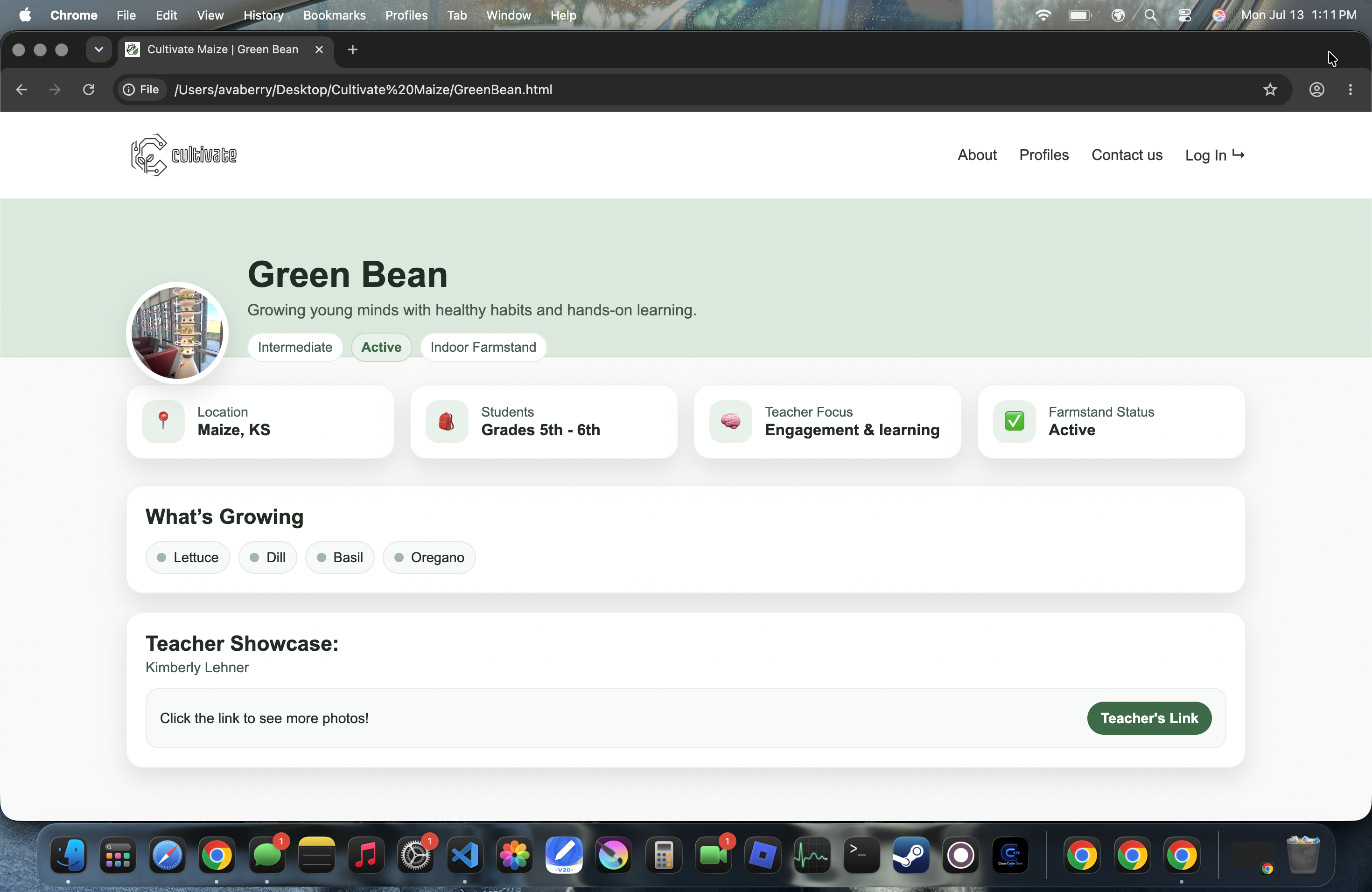Screen dimensions: 1372x892
Task: Click the brain Teacher Focus icon
Action: (x=730, y=421)
